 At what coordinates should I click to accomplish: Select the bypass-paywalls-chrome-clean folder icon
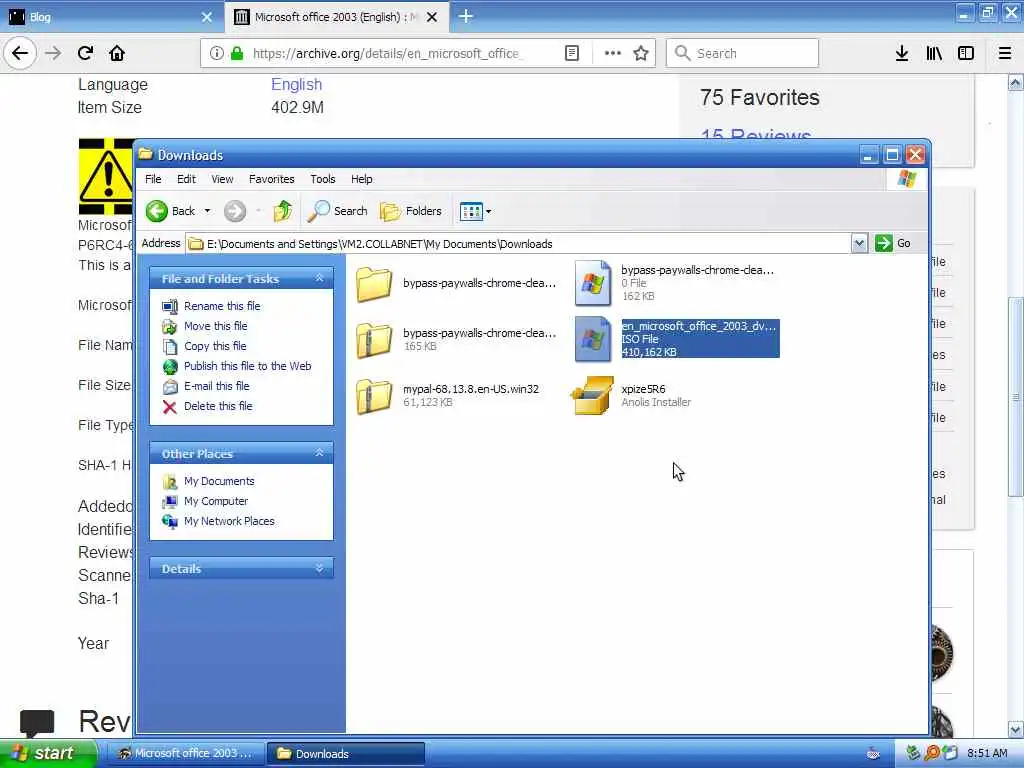374,283
